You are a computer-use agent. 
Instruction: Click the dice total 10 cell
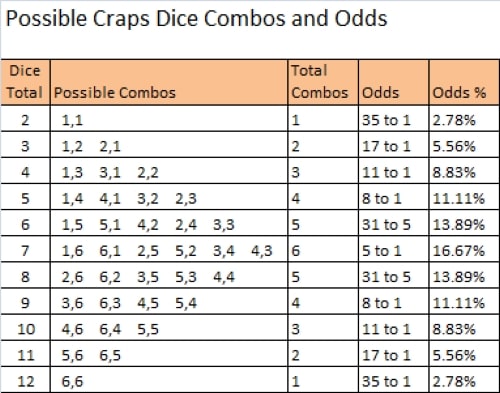point(25,328)
